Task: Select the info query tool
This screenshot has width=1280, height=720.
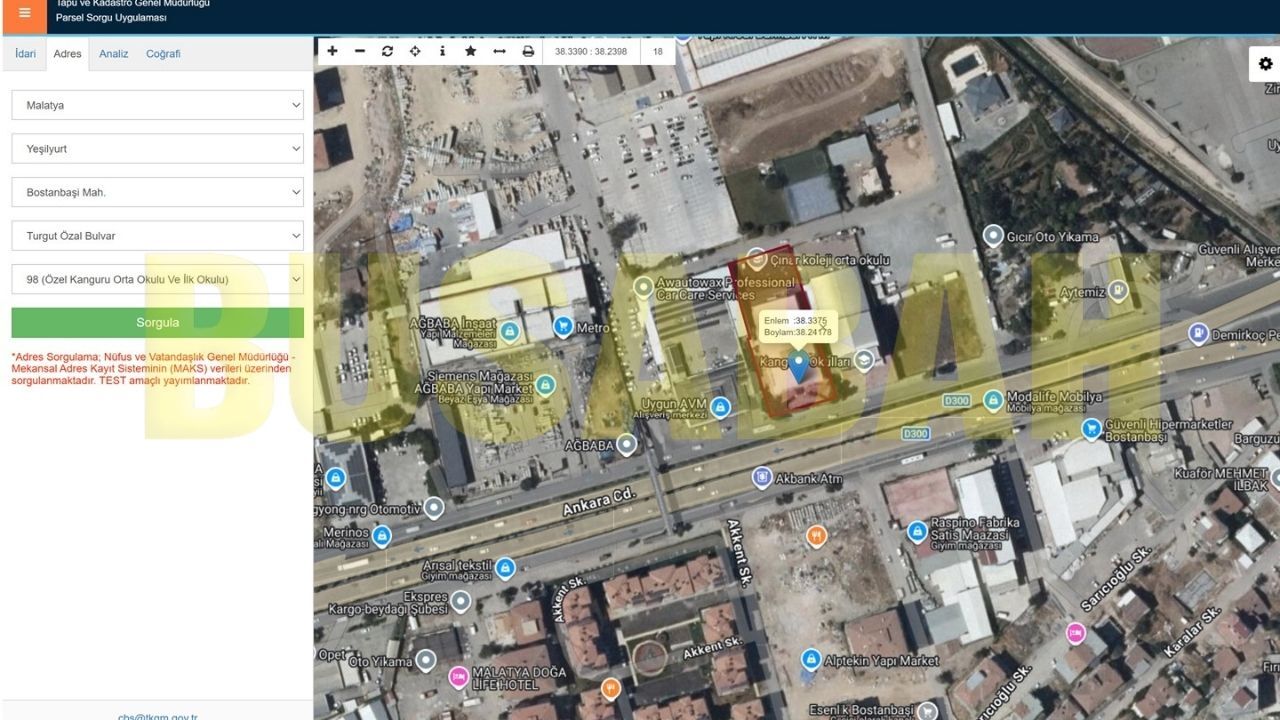Action: (442, 51)
